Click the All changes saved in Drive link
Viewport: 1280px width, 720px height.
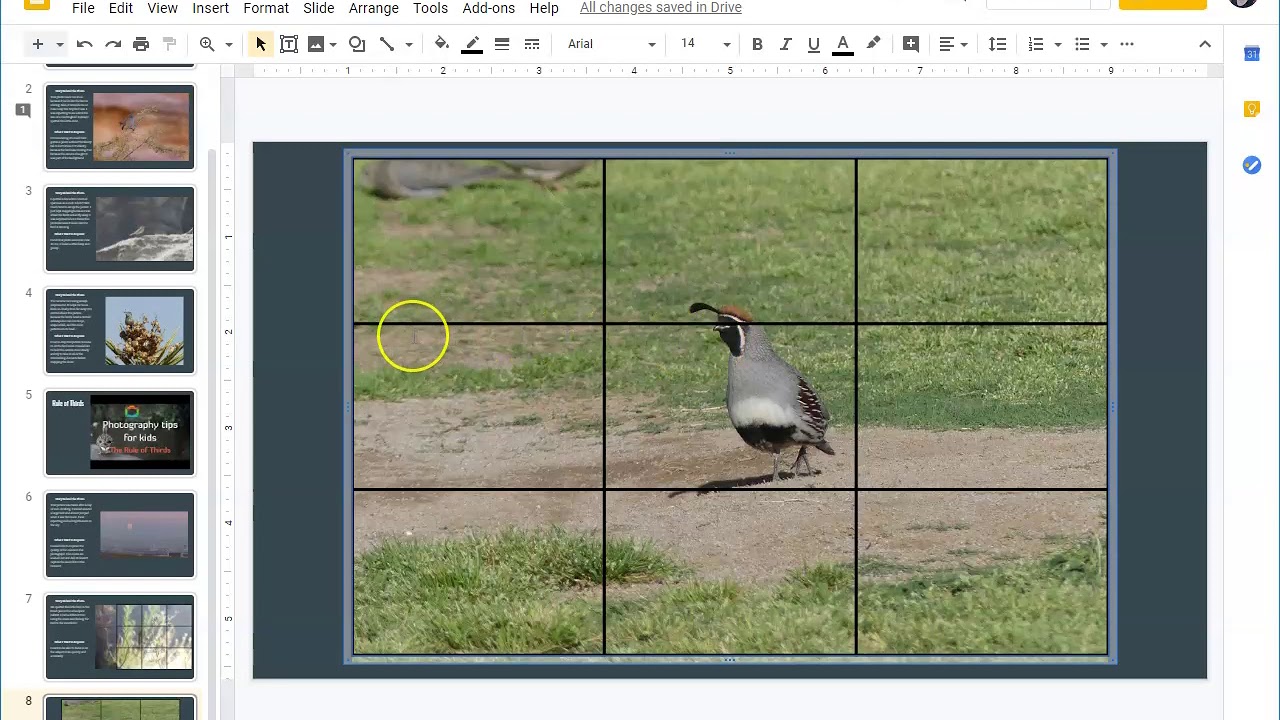coord(661,8)
